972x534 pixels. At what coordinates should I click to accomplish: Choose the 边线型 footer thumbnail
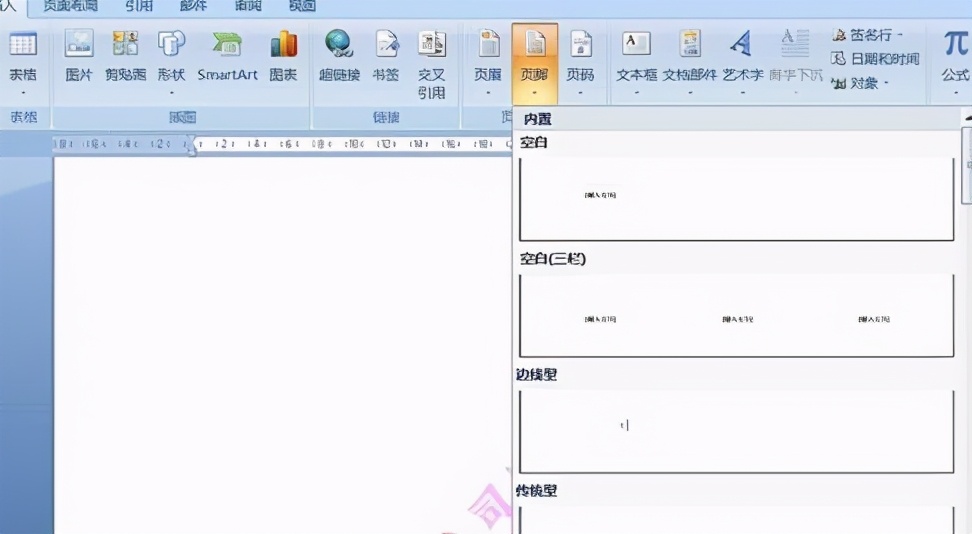click(x=736, y=431)
